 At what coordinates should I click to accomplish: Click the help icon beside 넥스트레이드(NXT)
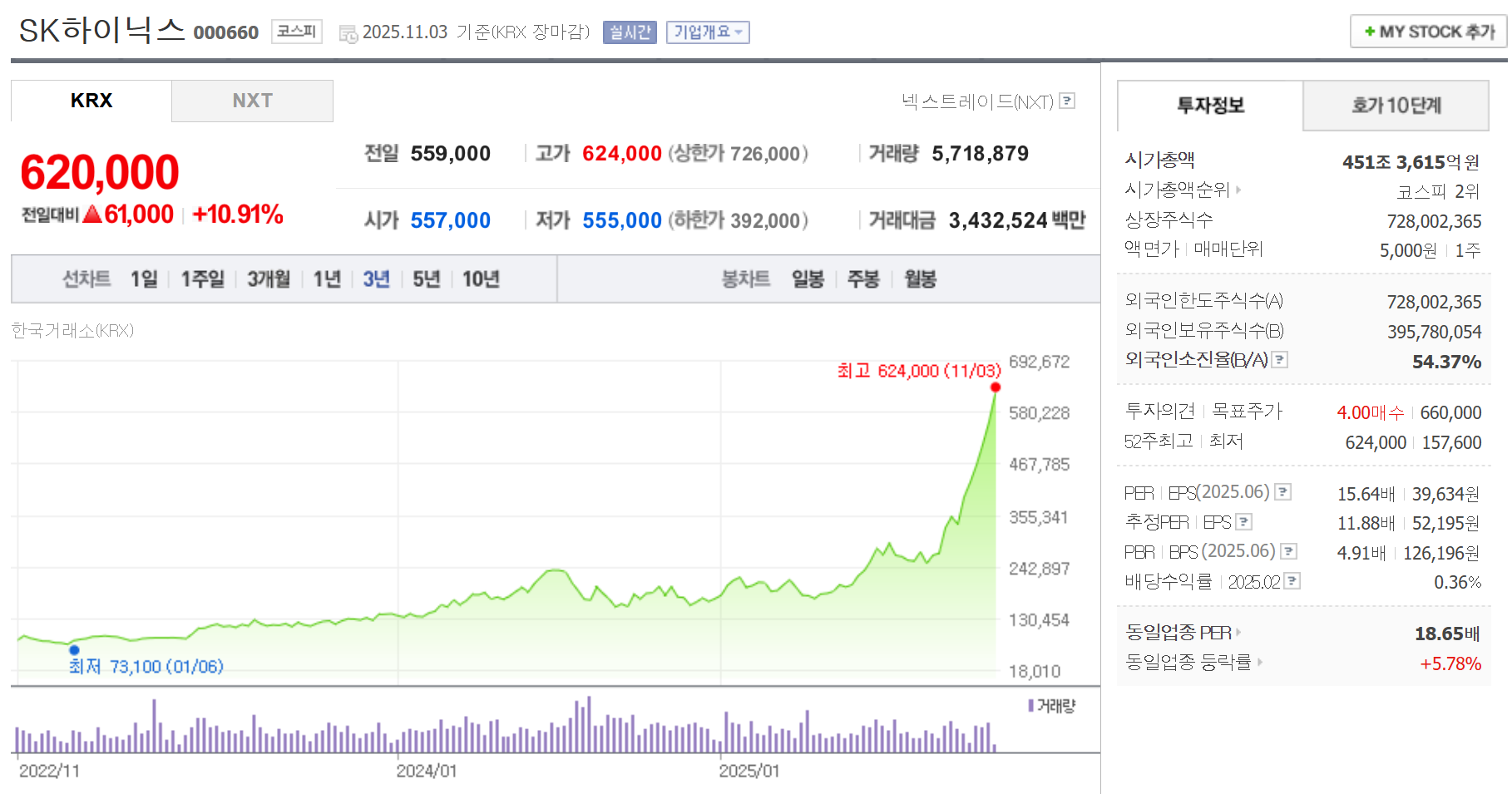click(x=1067, y=101)
